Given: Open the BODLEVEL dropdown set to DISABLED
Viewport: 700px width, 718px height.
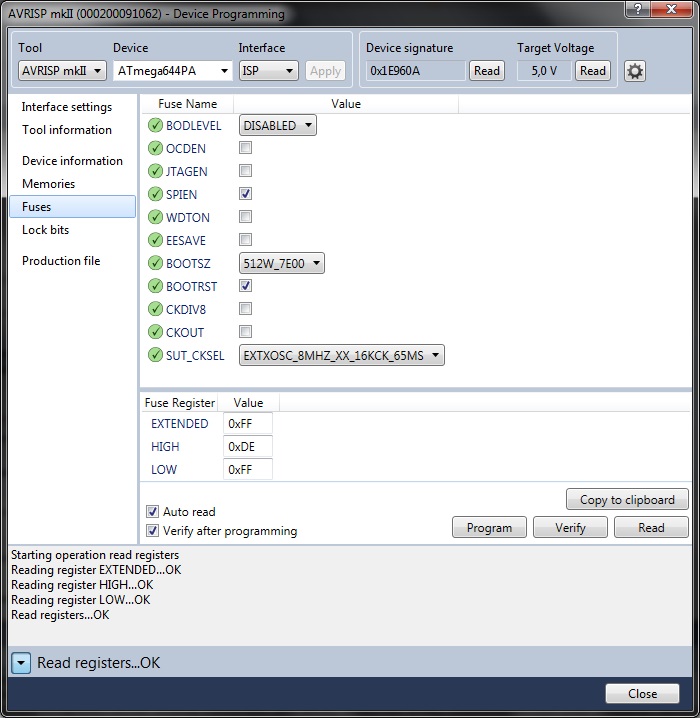Looking at the screenshot, I should pyautogui.click(x=277, y=125).
